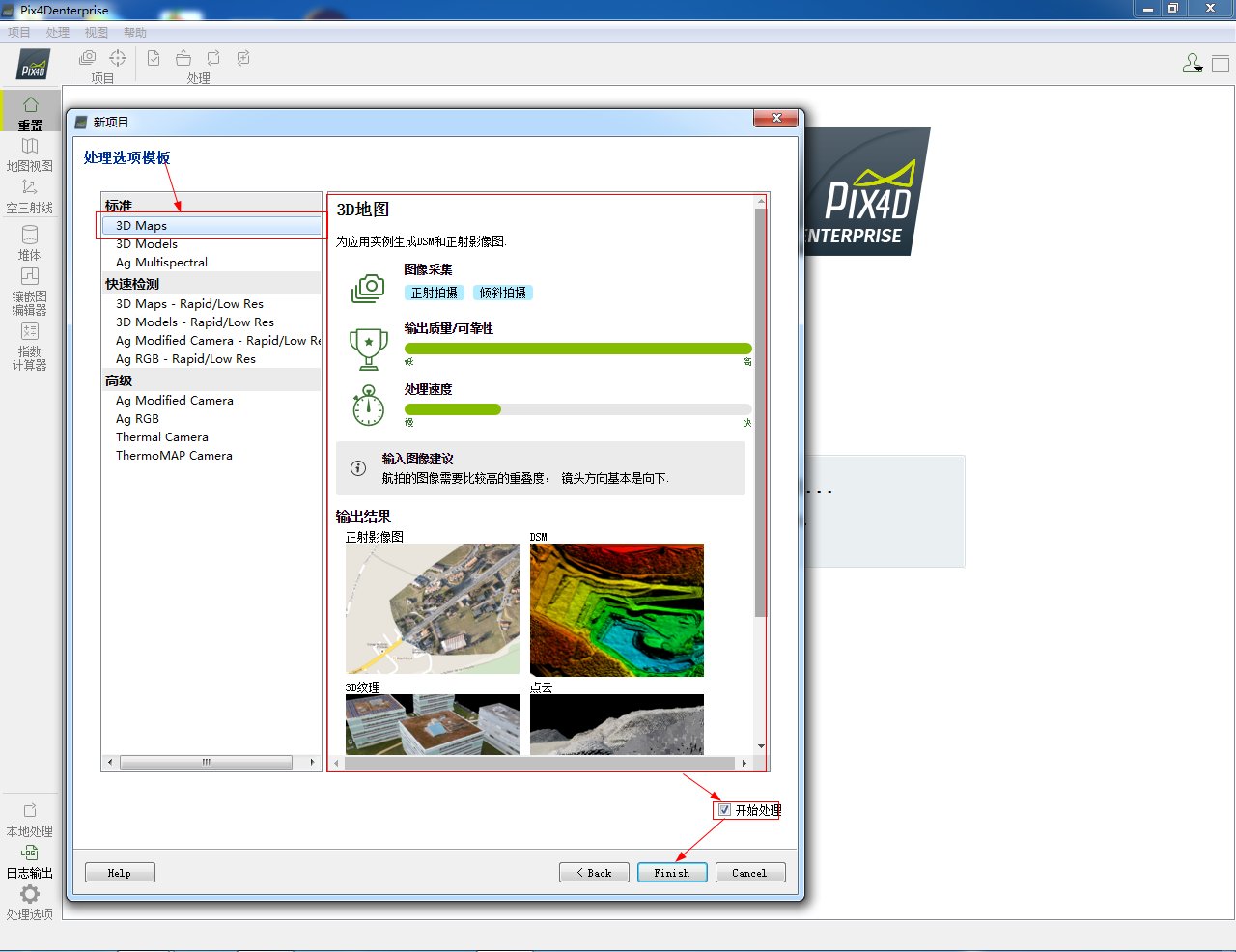
Task: Select the 正射拍摄 capture option
Action: pyautogui.click(x=435, y=292)
